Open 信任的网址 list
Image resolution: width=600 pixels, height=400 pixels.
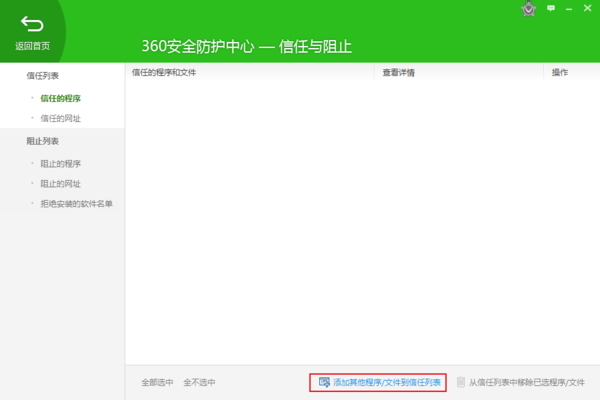pyautogui.click(x=60, y=118)
